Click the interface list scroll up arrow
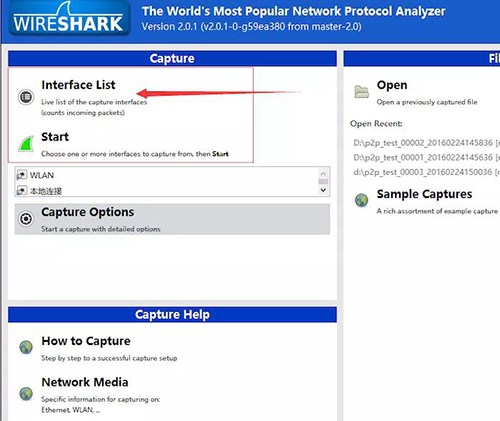Image resolution: width=500 pixels, height=421 pixels. click(323, 173)
